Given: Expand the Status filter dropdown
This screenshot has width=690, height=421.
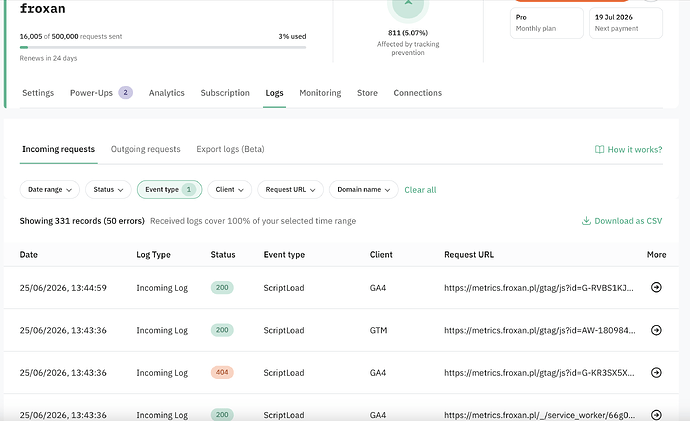Looking at the screenshot, I should (x=108, y=190).
